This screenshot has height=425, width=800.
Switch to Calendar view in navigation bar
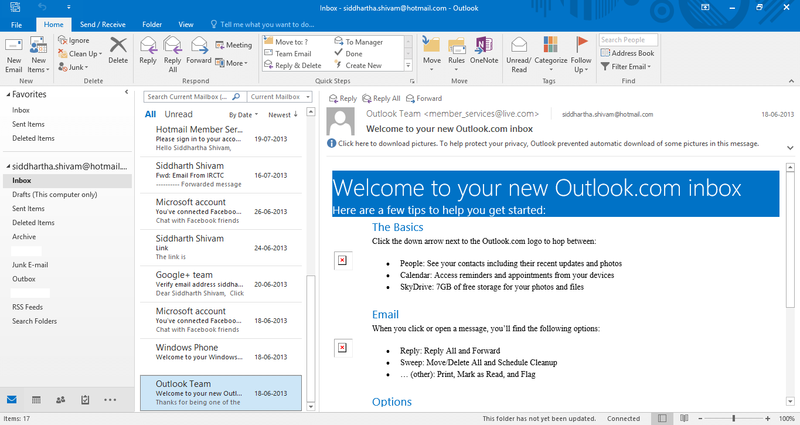[x=36, y=399]
